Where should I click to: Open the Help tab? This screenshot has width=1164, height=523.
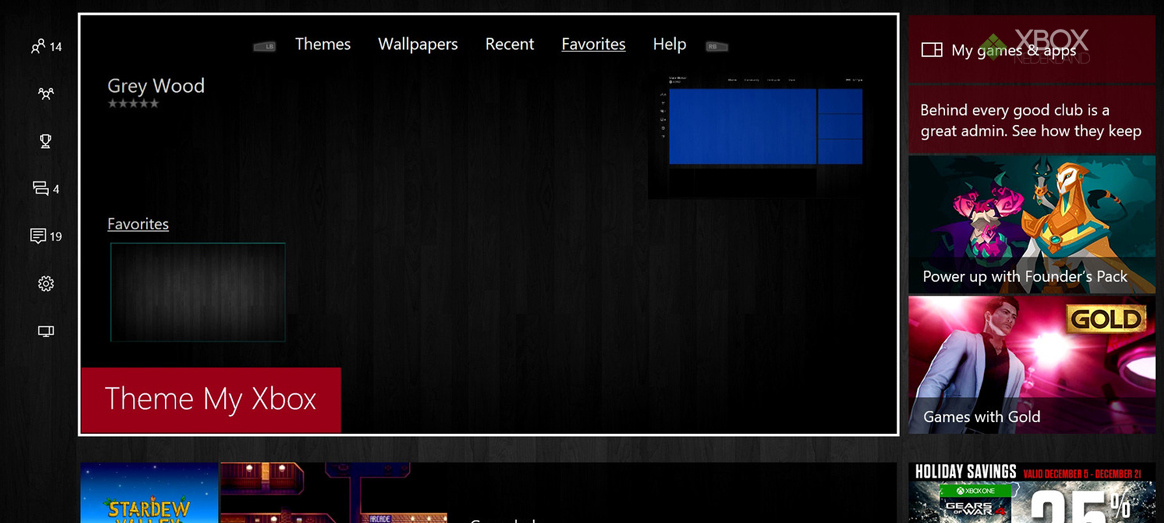(x=670, y=44)
